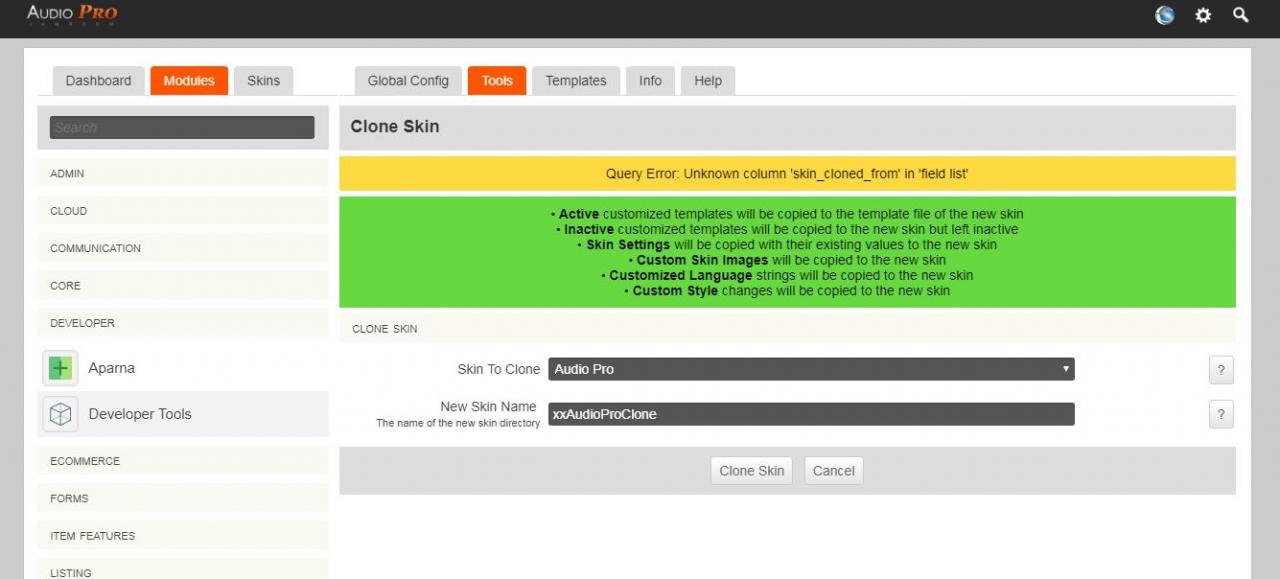Expand the FORMS category

coord(183,498)
